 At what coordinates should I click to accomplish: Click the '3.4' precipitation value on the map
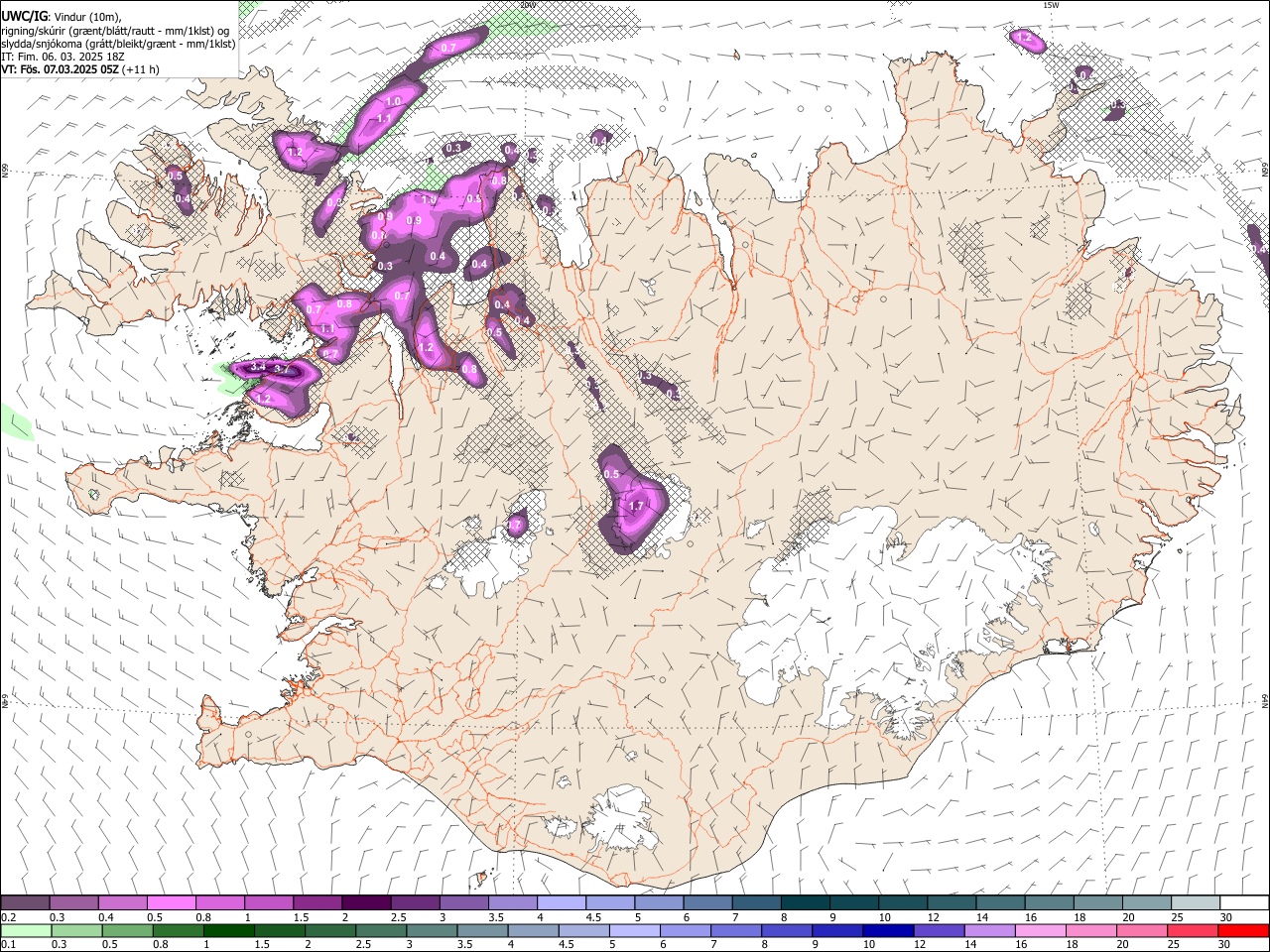(x=258, y=368)
